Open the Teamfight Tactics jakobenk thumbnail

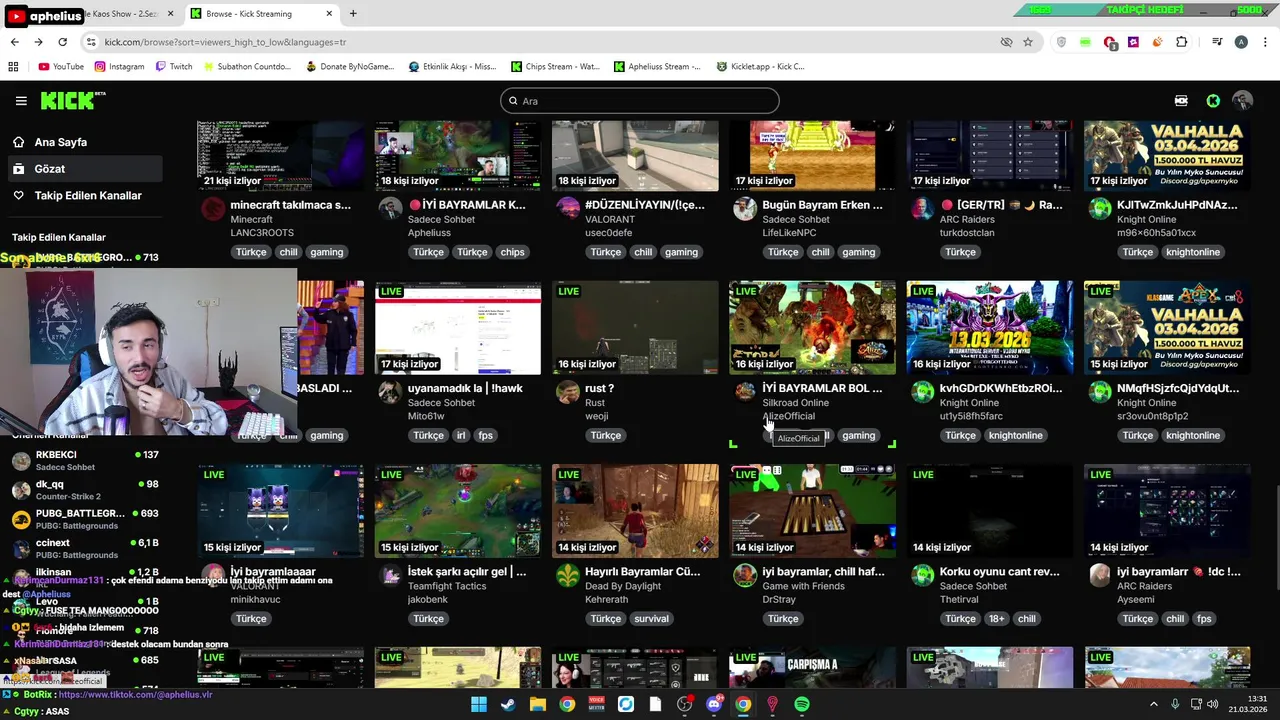click(x=458, y=511)
